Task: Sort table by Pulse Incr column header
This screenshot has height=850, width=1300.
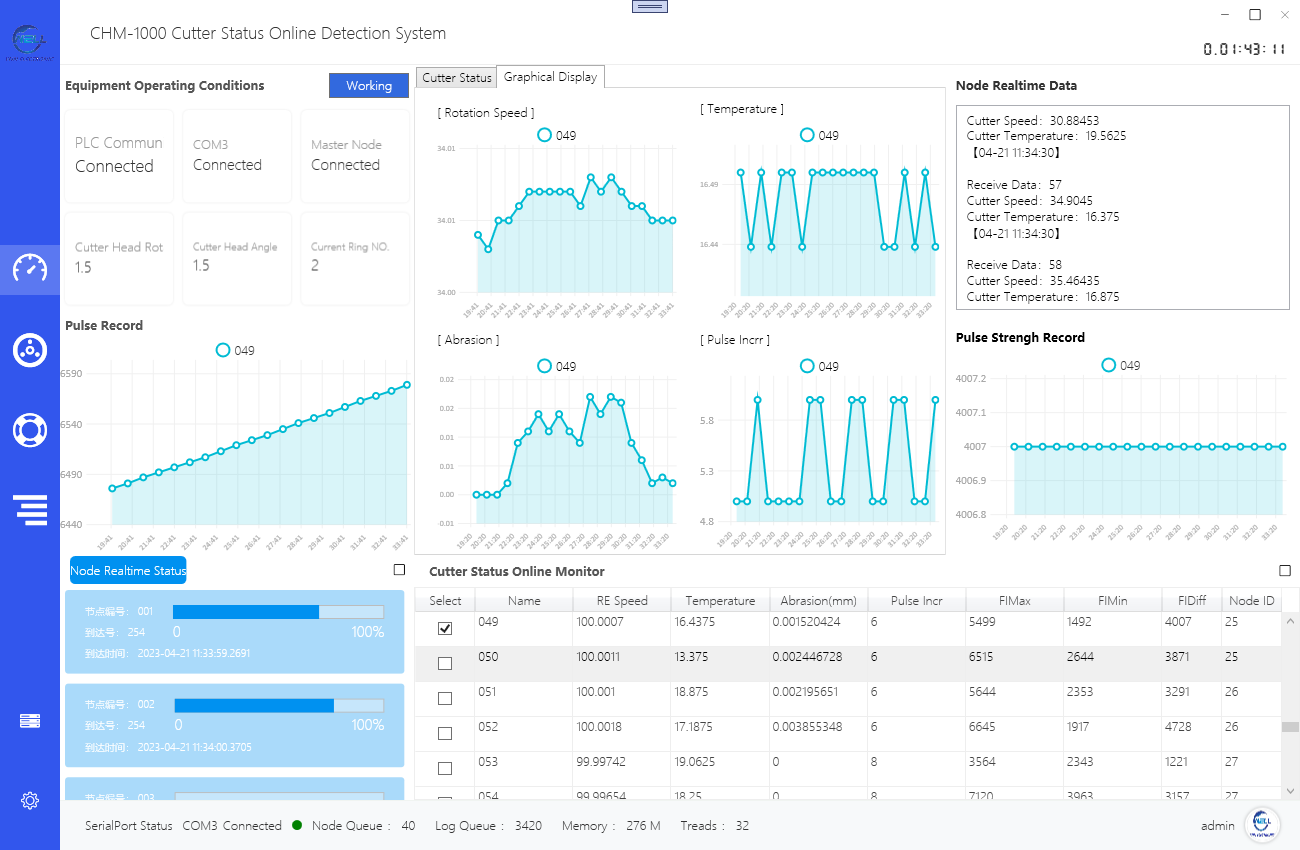Action: coord(916,601)
